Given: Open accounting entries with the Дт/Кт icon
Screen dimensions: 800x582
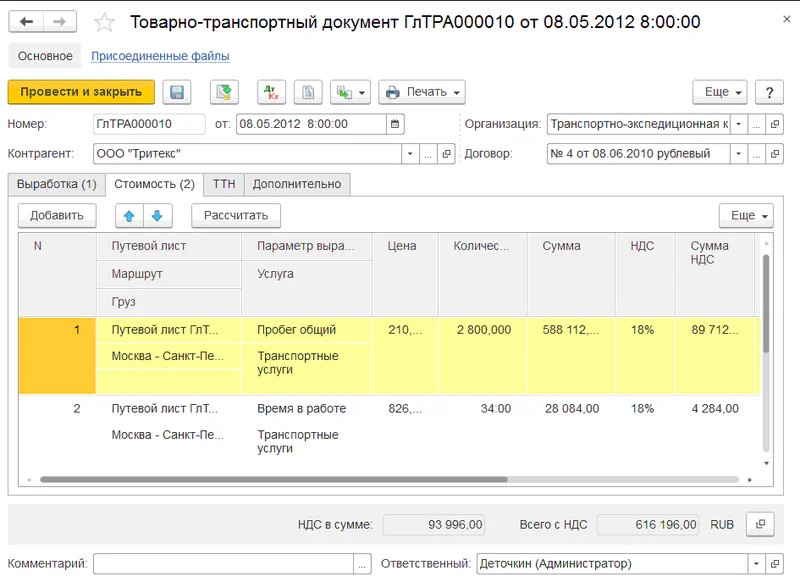Looking at the screenshot, I should click(270, 91).
